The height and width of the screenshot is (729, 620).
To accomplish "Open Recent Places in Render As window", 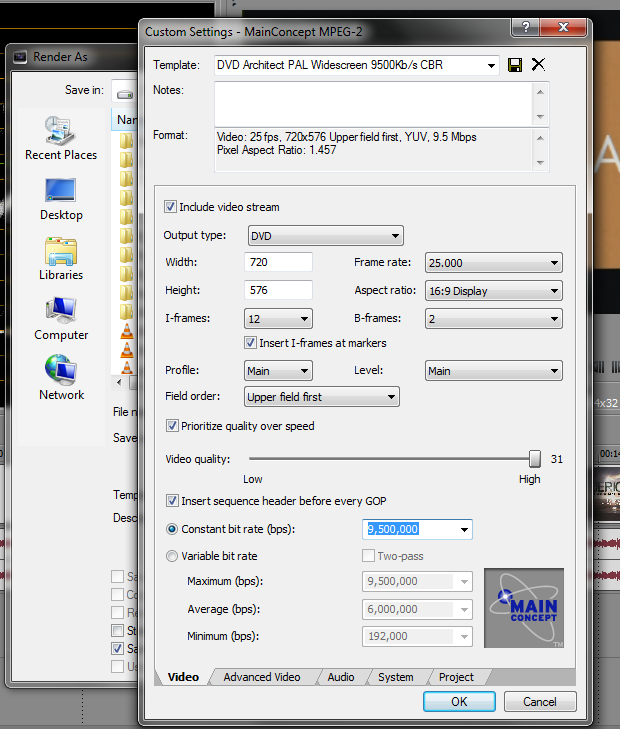I will coord(61,139).
